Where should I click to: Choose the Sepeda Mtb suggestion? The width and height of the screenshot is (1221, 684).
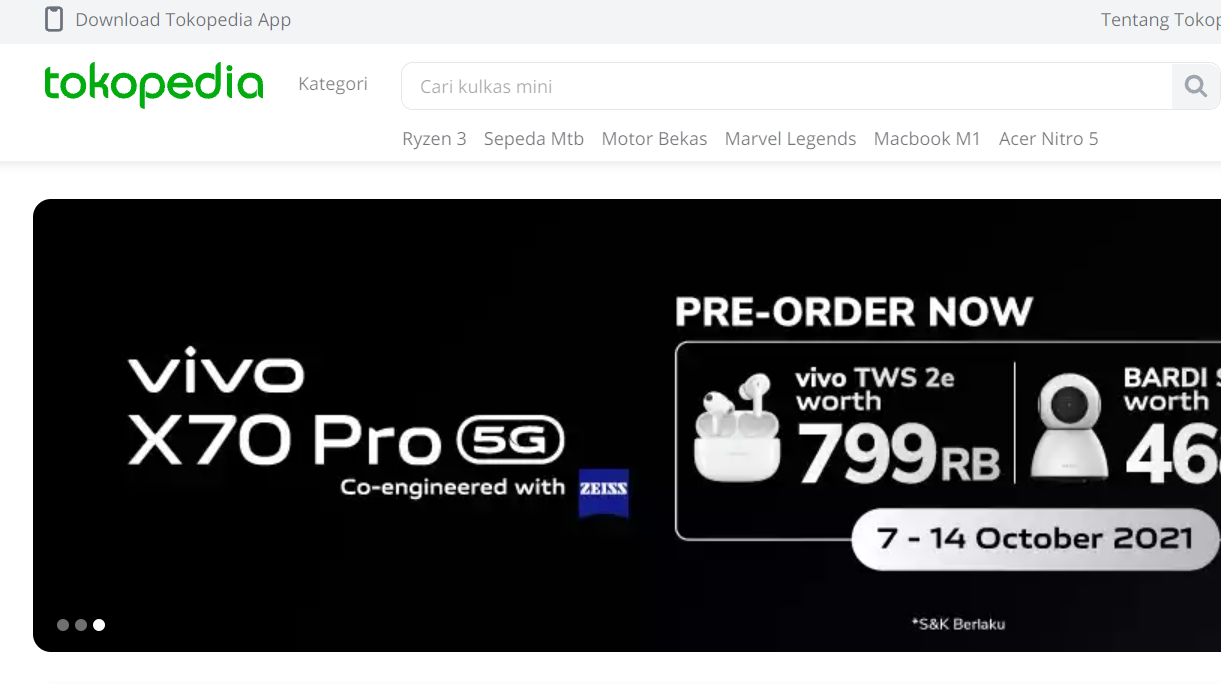point(534,139)
